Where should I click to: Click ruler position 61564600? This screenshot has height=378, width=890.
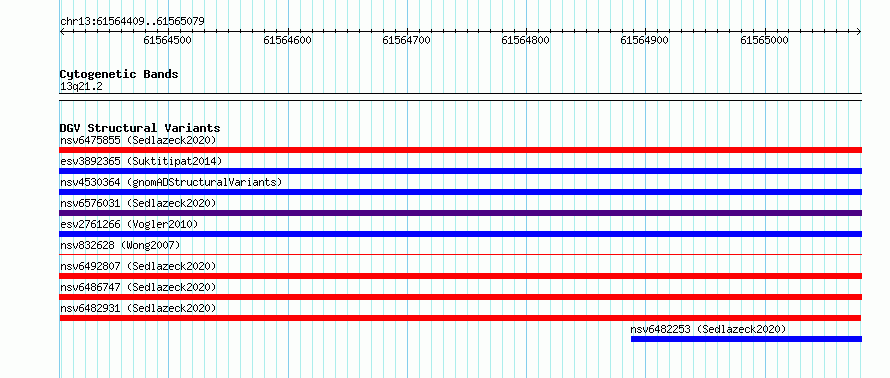click(287, 40)
